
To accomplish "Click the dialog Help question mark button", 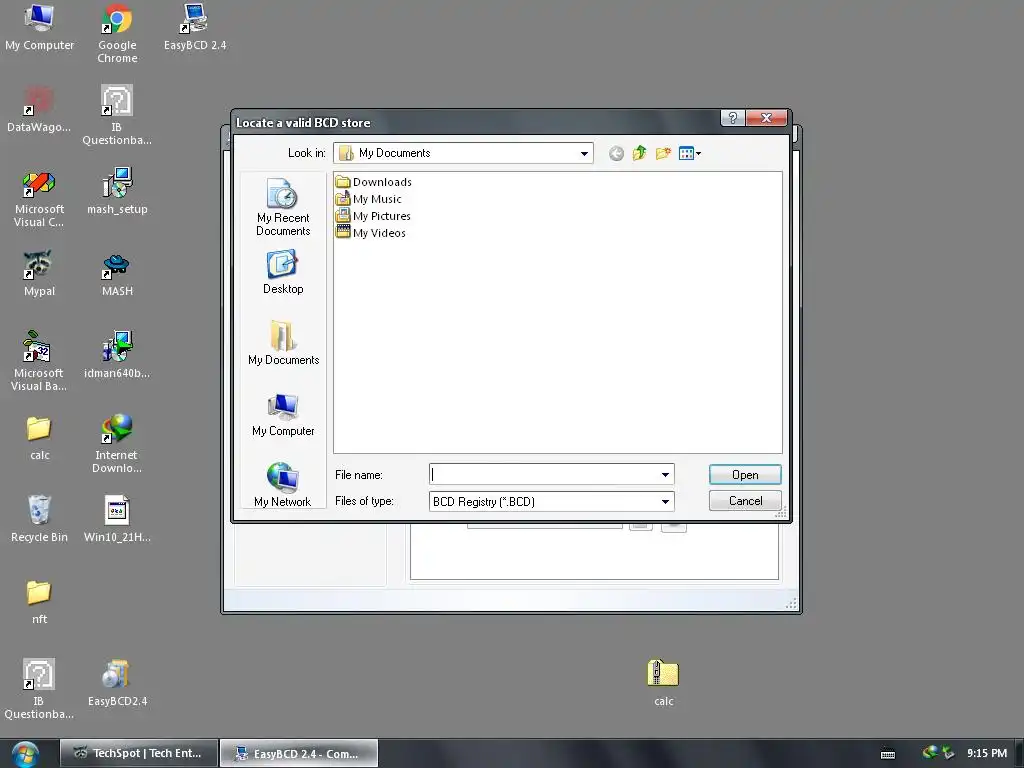I will (x=732, y=118).
